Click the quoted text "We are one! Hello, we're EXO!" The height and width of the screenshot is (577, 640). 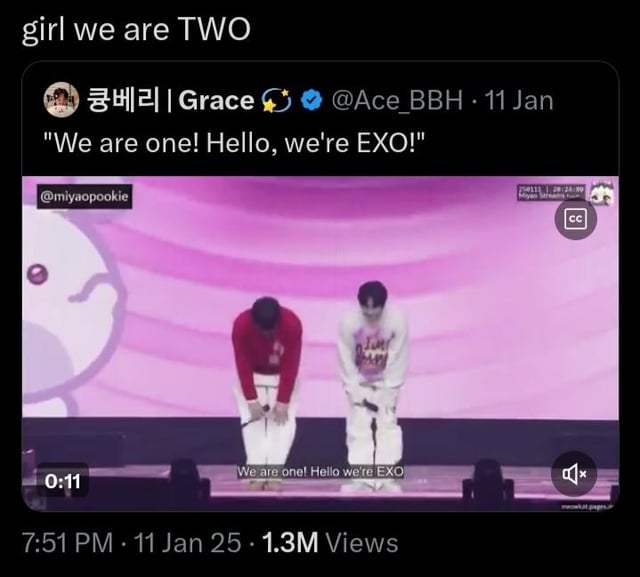(234, 143)
